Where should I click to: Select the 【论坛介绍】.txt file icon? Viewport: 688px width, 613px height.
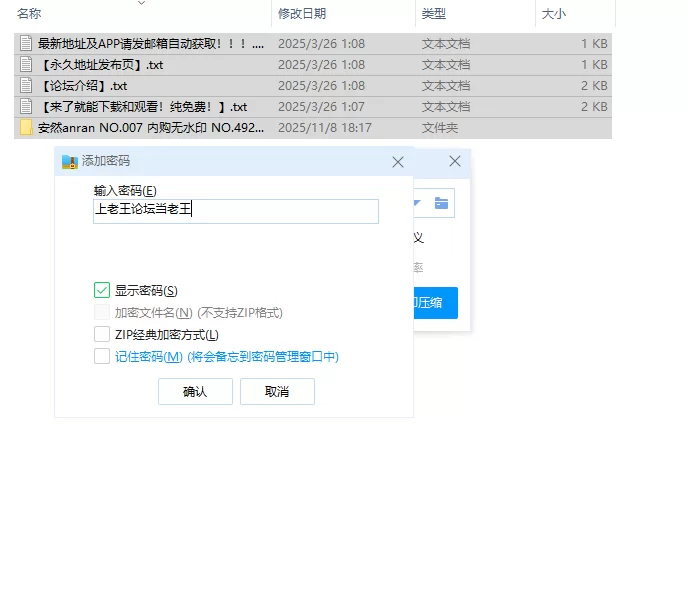coord(26,86)
